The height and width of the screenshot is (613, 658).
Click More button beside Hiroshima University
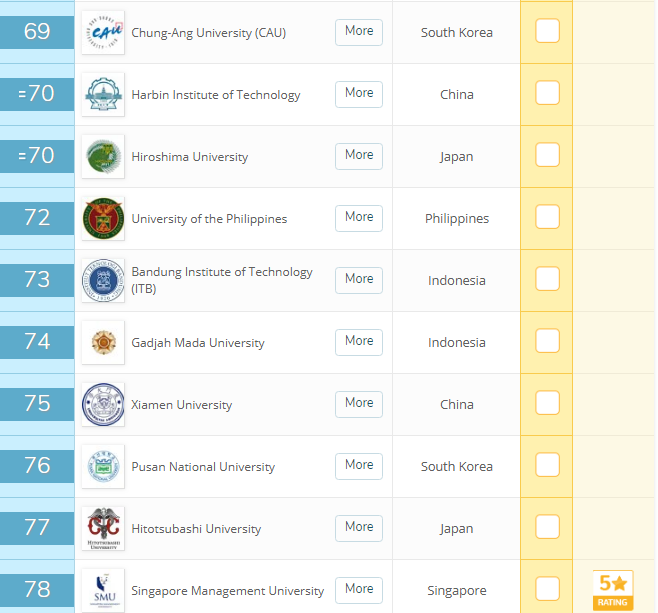coord(359,157)
